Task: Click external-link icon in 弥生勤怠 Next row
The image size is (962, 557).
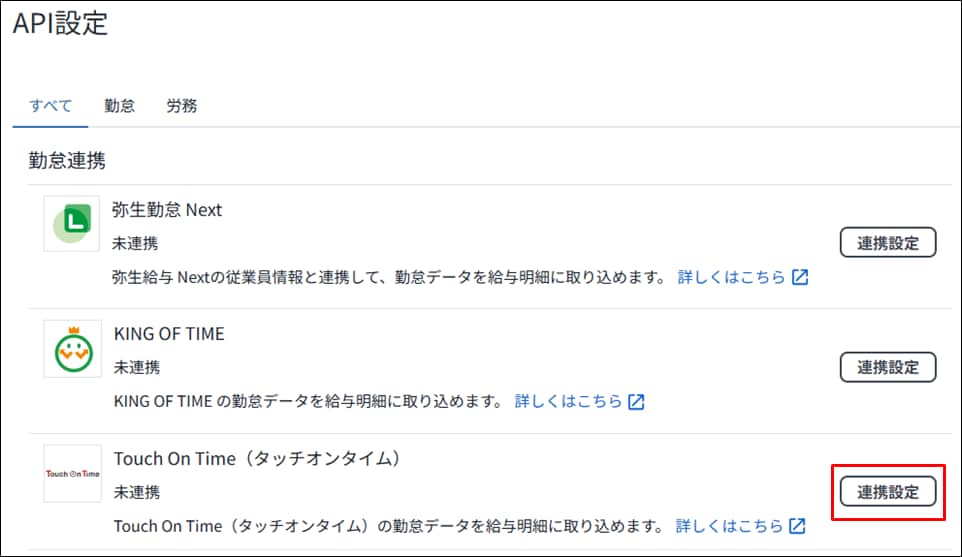Action: [800, 277]
